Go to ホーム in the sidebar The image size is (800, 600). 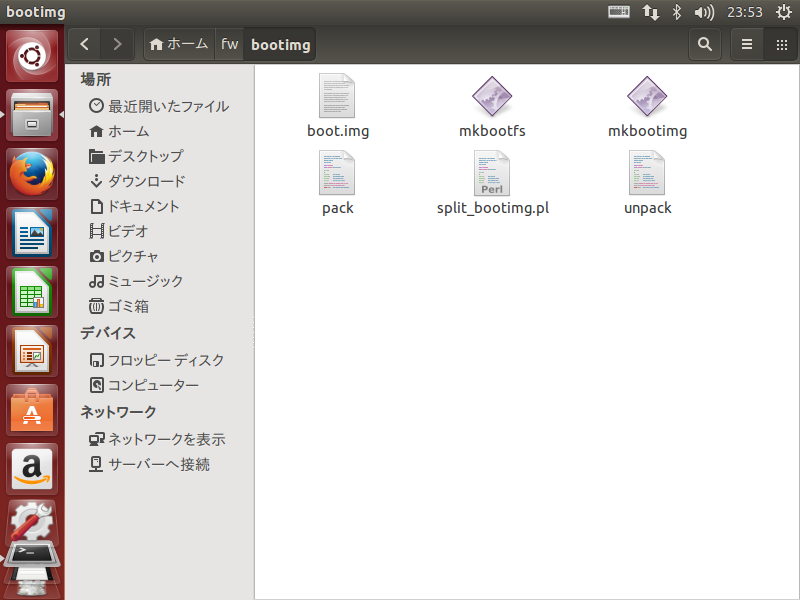[159, 131]
